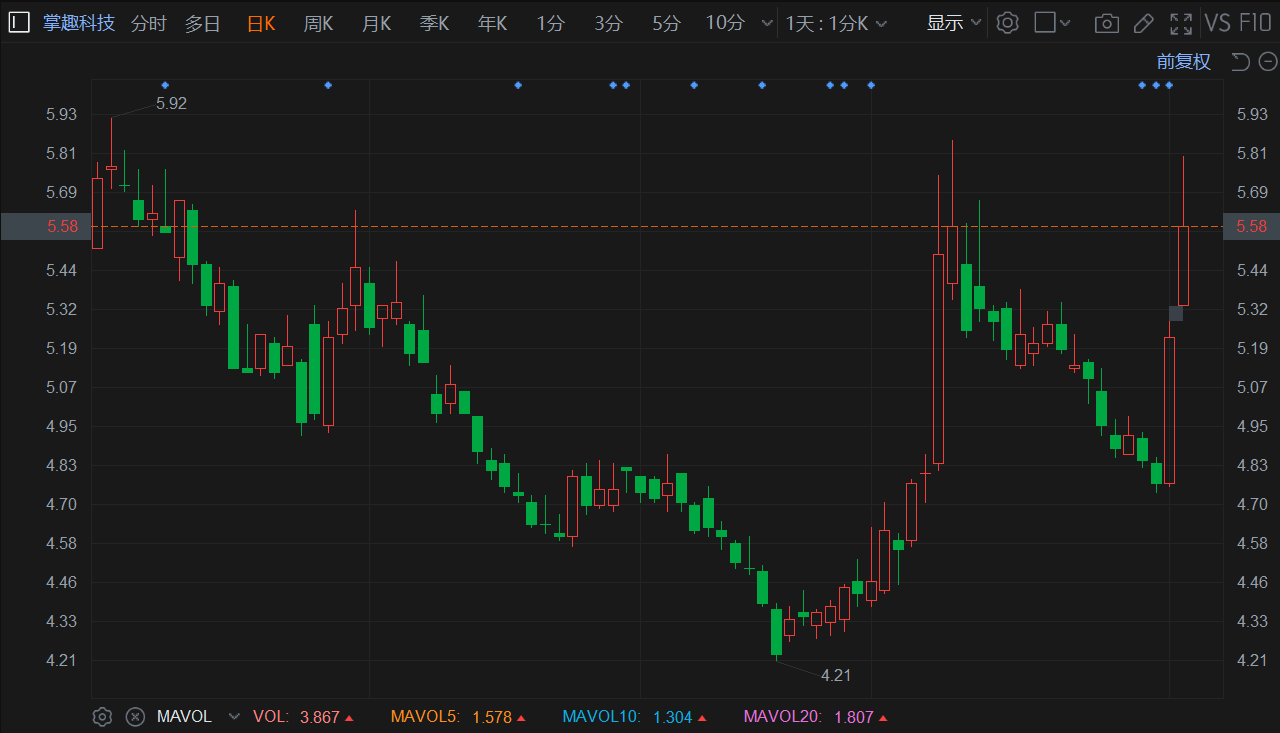Select the 周K weekly candlestick tab
Viewport: 1280px width, 733px height.
click(319, 23)
